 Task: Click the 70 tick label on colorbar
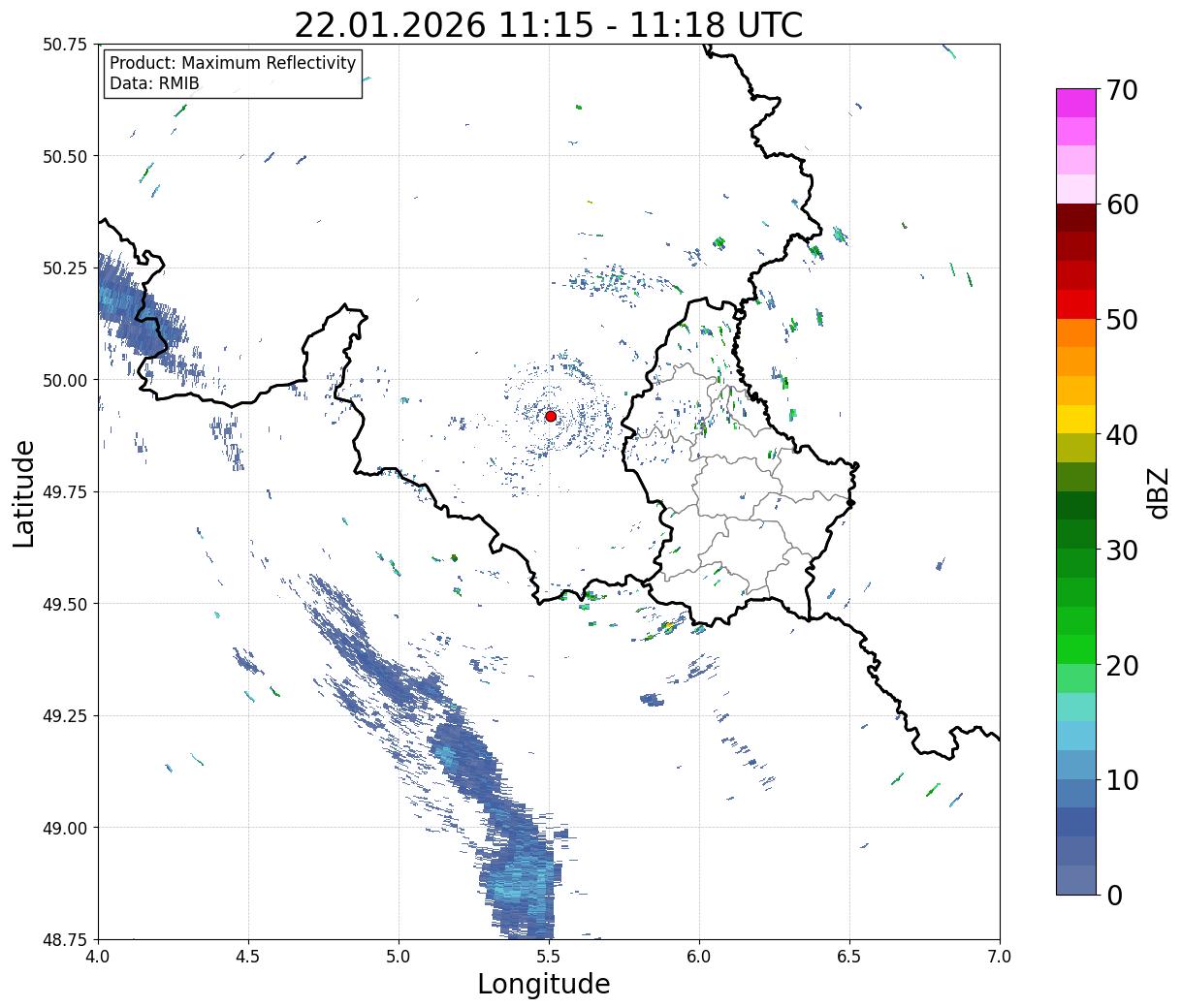[1121, 90]
